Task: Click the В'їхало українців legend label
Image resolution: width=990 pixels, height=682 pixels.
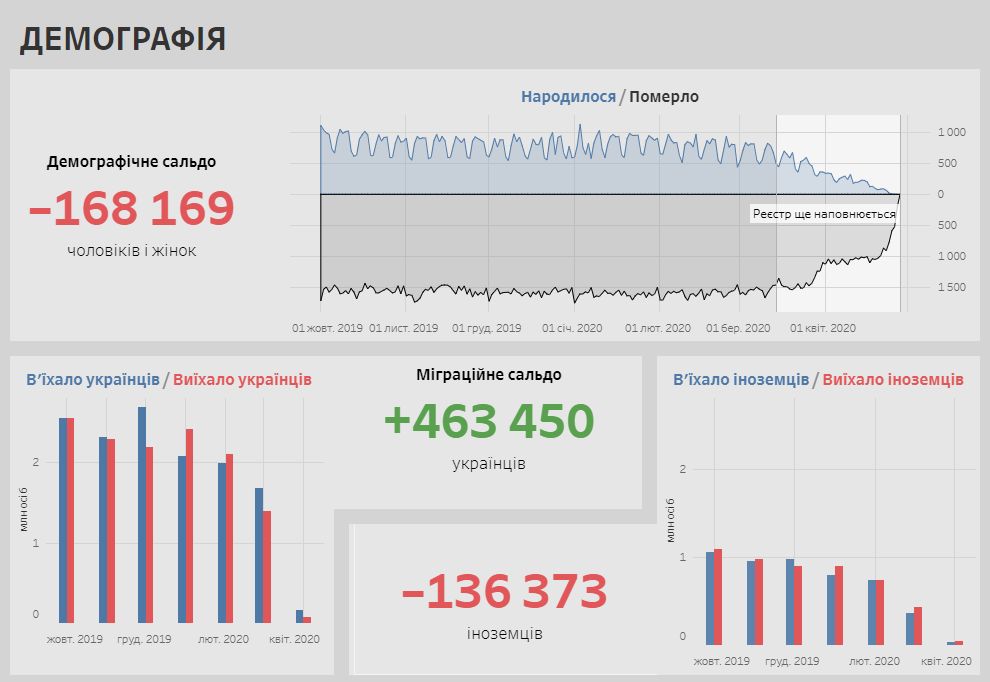Action: coord(92,380)
